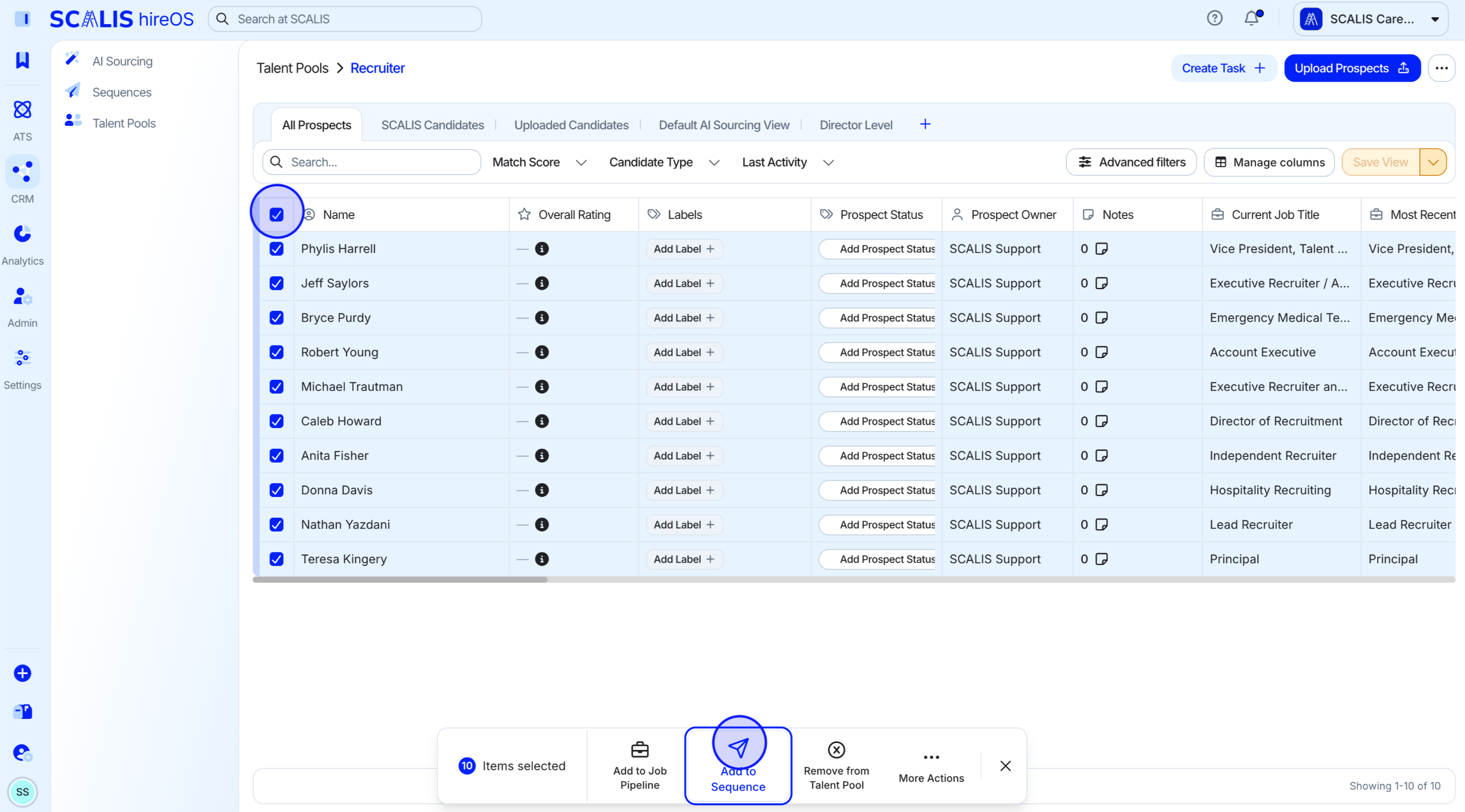Click the bookmark icon in left rail
This screenshot has width=1465, height=812.
click(22, 60)
